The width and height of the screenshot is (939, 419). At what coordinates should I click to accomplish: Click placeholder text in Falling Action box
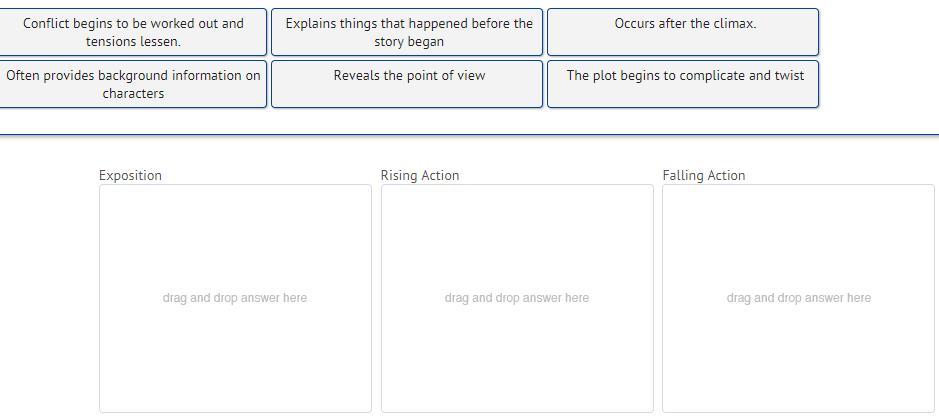click(x=798, y=298)
